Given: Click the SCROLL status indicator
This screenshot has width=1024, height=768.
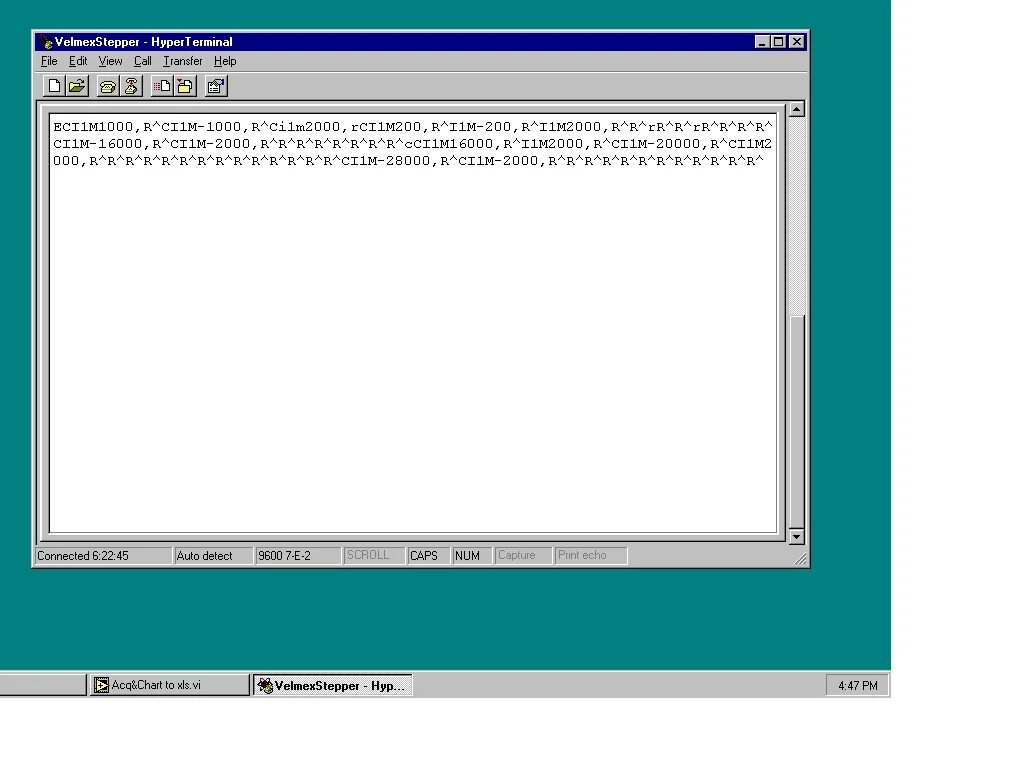Looking at the screenshot, I should (x=374, y=556).
